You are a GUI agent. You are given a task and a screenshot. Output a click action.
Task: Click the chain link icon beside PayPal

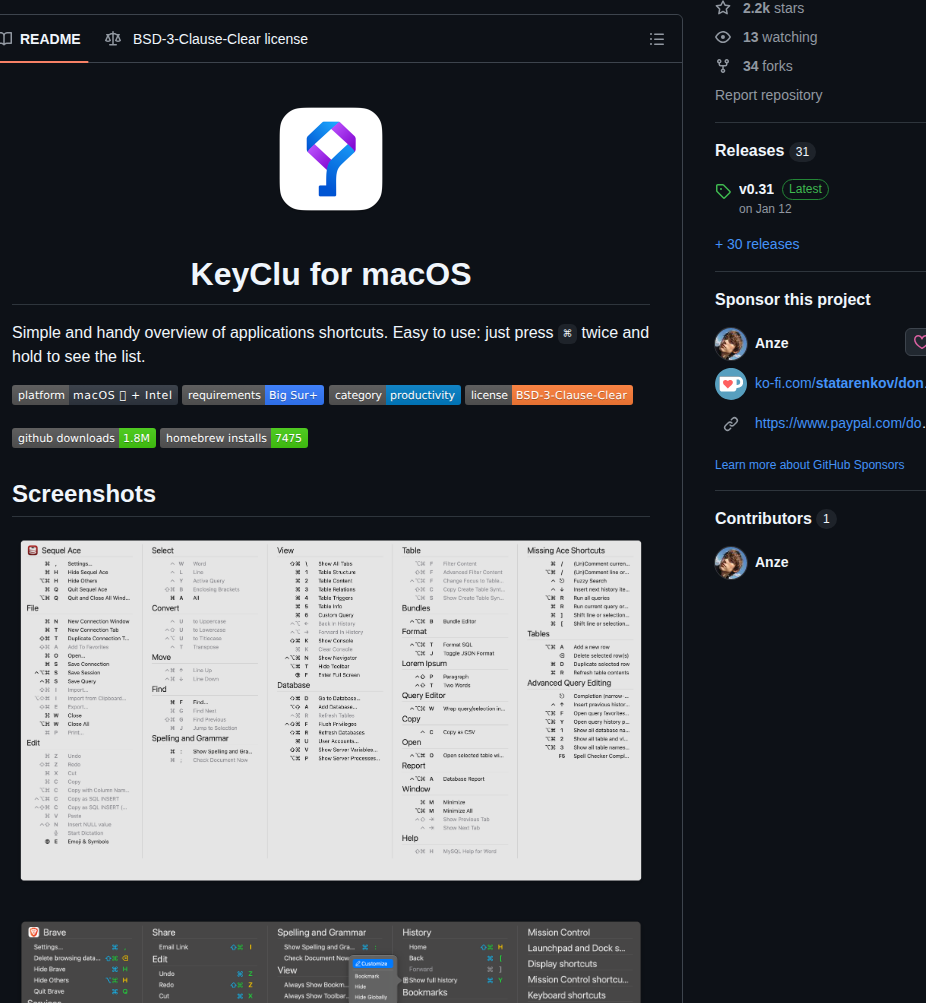click(x=730, y=423)
